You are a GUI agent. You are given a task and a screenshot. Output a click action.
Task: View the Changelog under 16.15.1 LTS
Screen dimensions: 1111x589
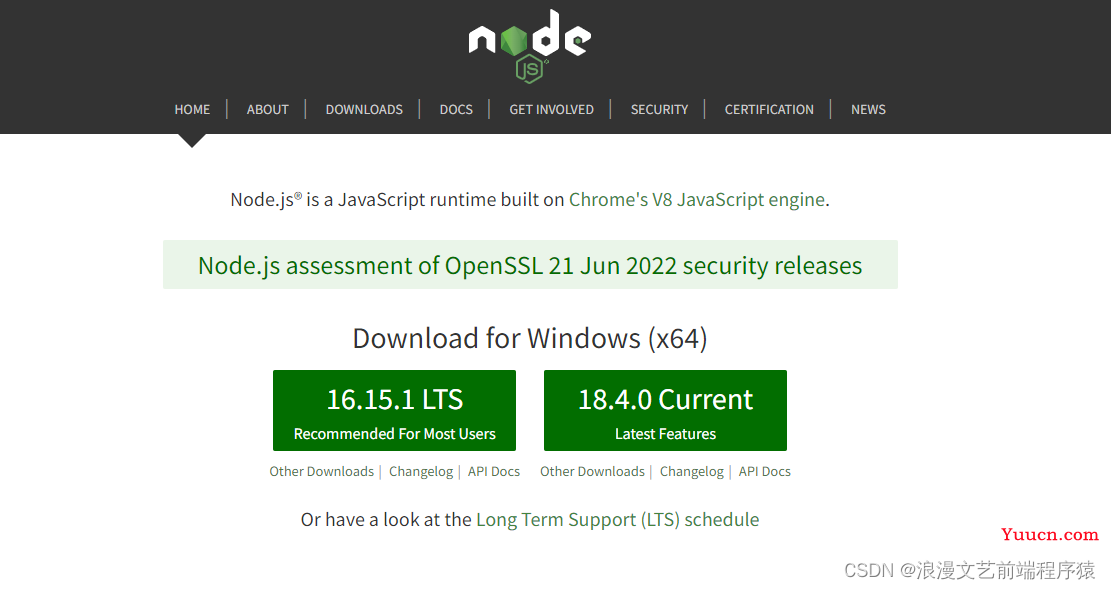[x=421, y=472]
